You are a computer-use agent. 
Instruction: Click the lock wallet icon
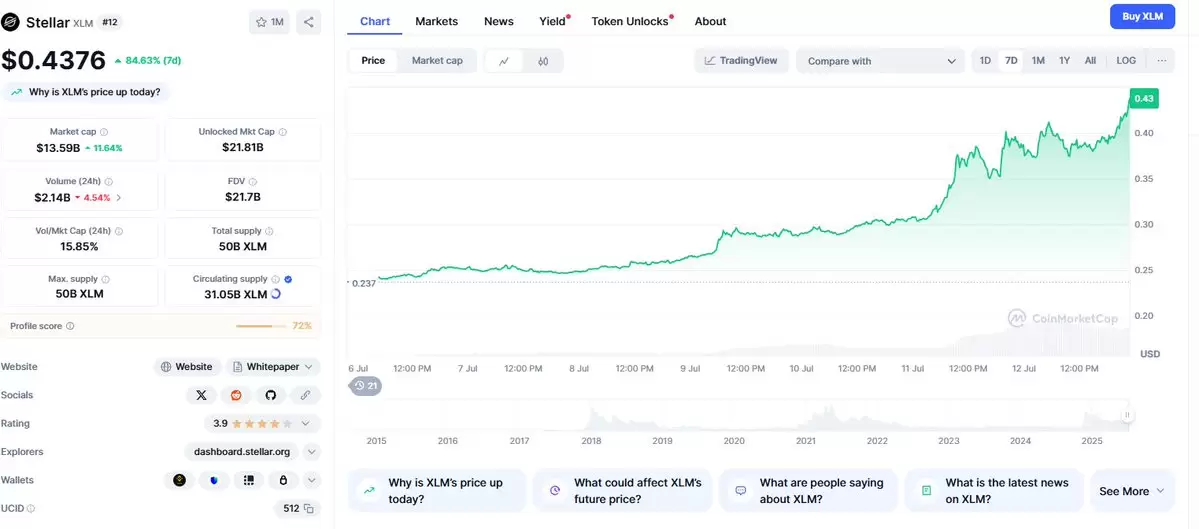pos(283,480)
